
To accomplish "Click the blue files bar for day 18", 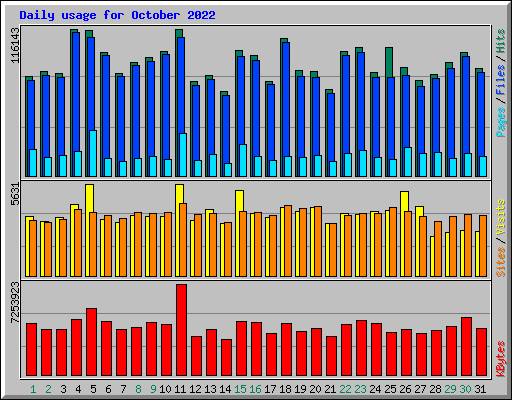I will tap(286, 99).
